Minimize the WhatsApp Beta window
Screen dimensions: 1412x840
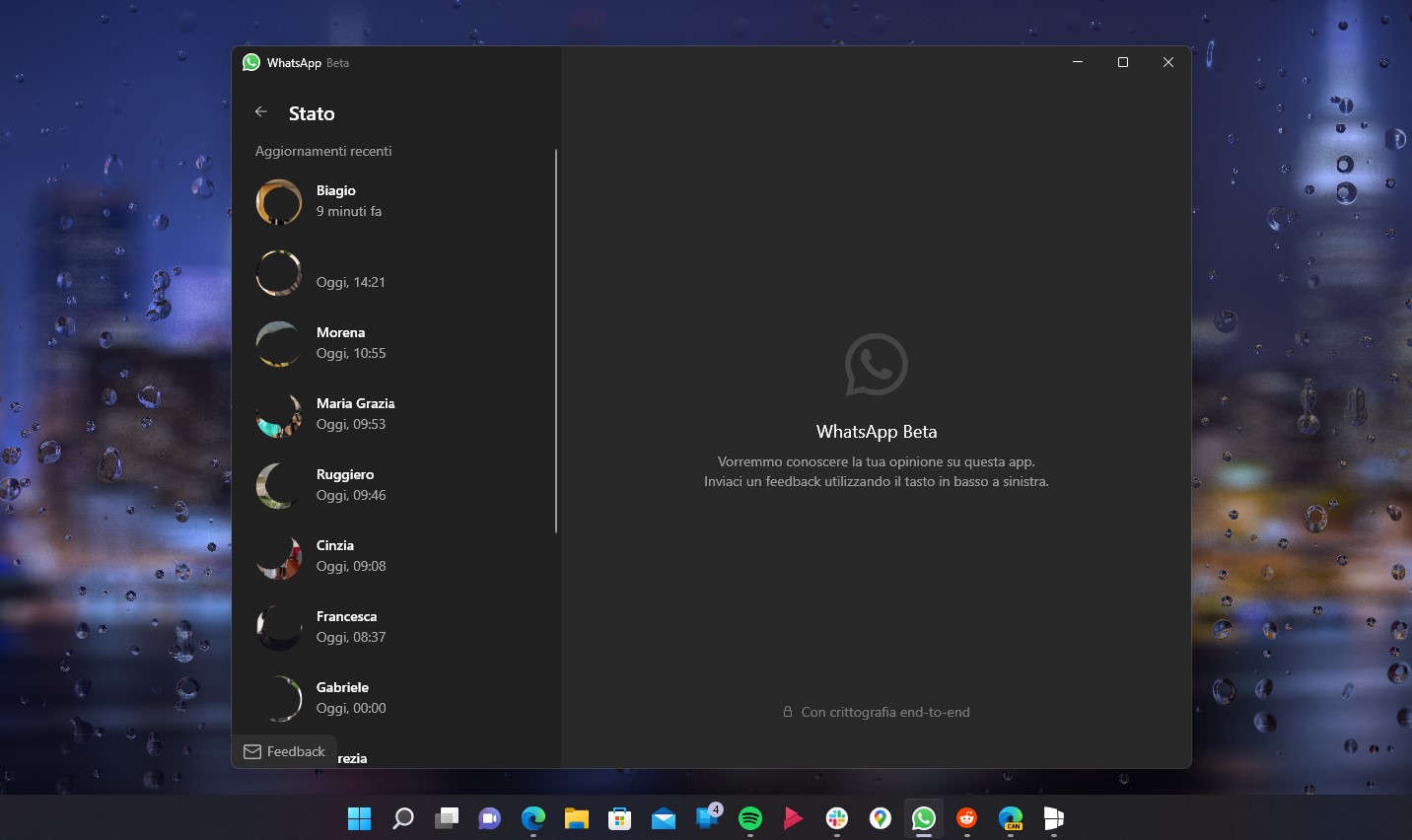pos(1078,62)
